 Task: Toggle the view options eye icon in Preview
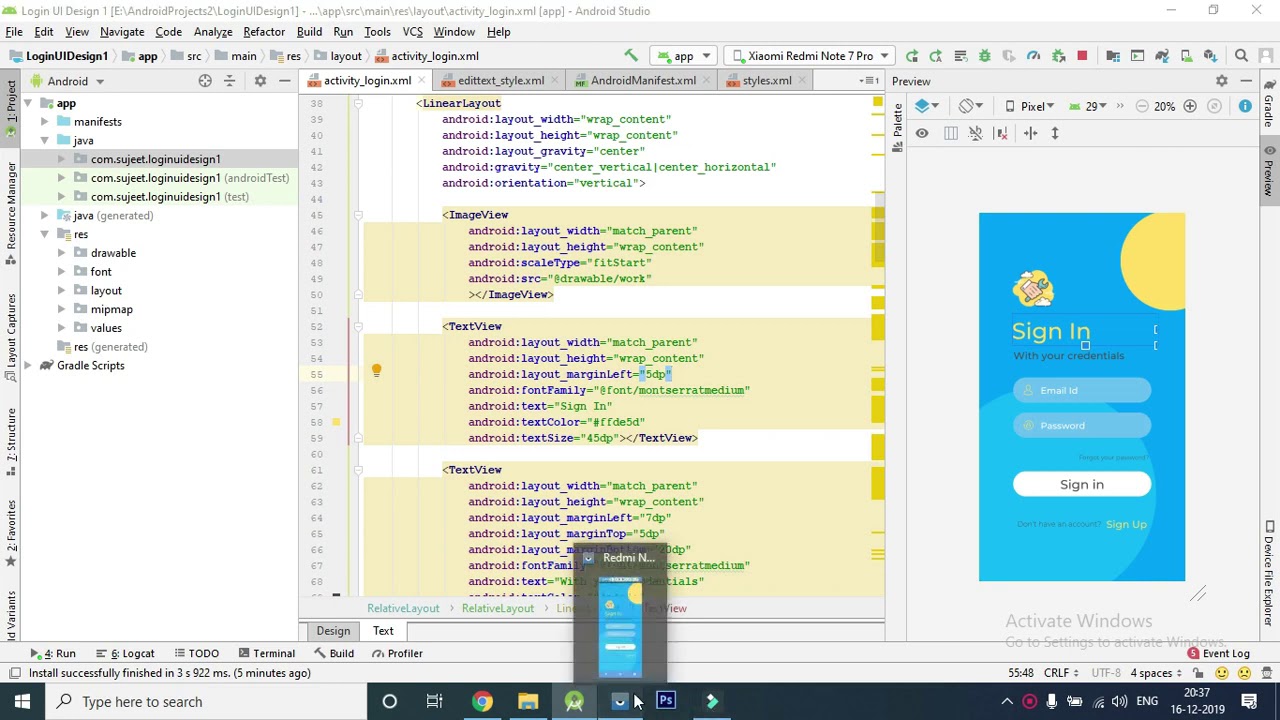click(x=922, y=133)
